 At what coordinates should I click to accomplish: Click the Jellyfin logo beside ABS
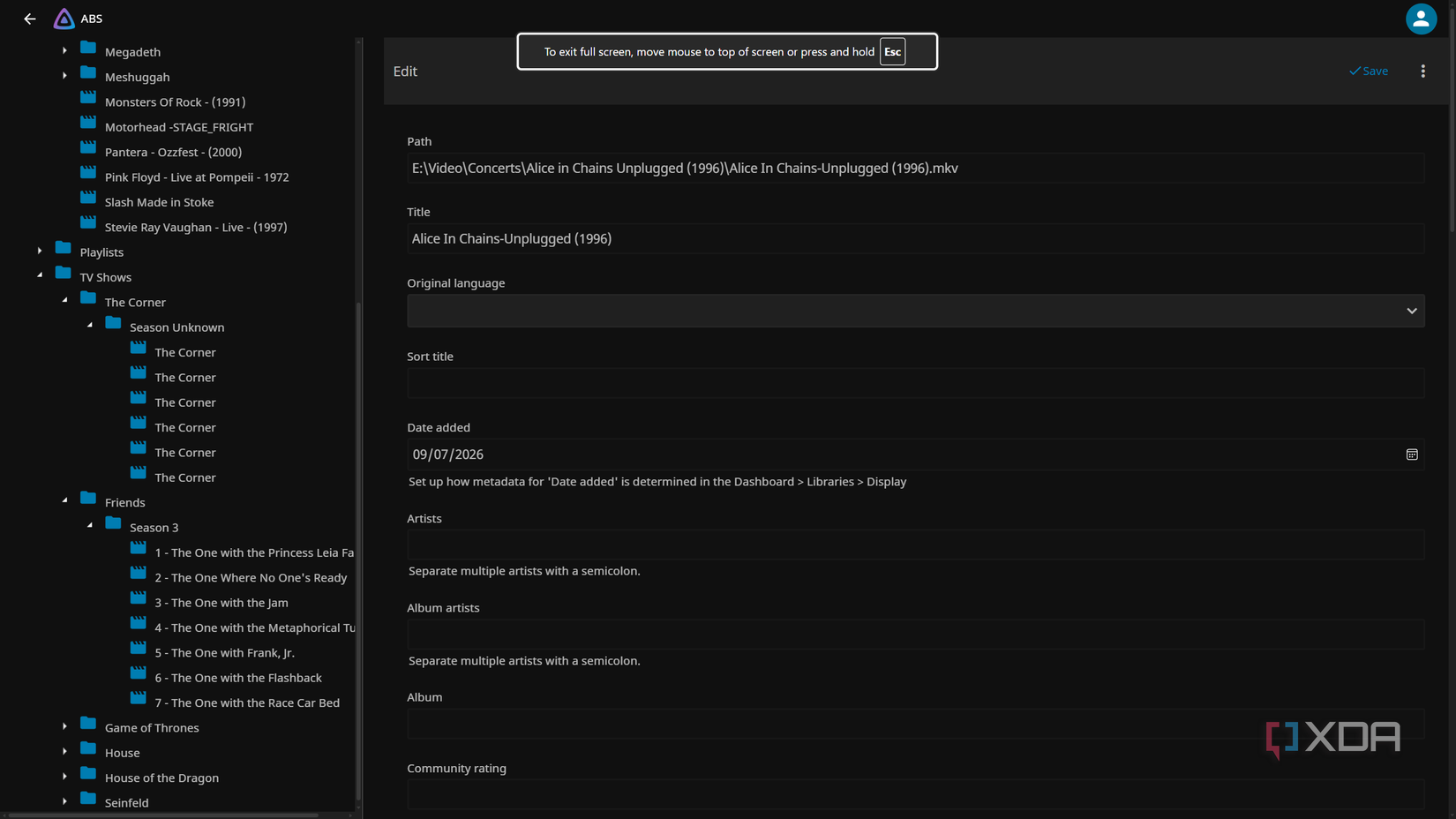pyautogui.click(x=64, y=19)
